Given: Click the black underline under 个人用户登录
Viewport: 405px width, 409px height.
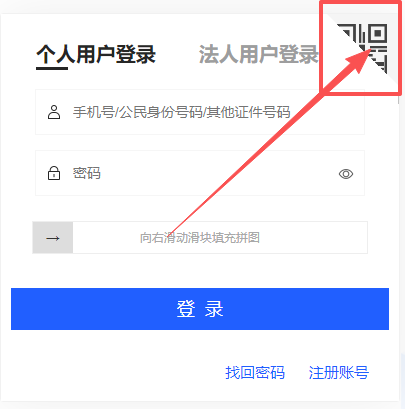Looking at the screenshot, I should tap(52, 69).
